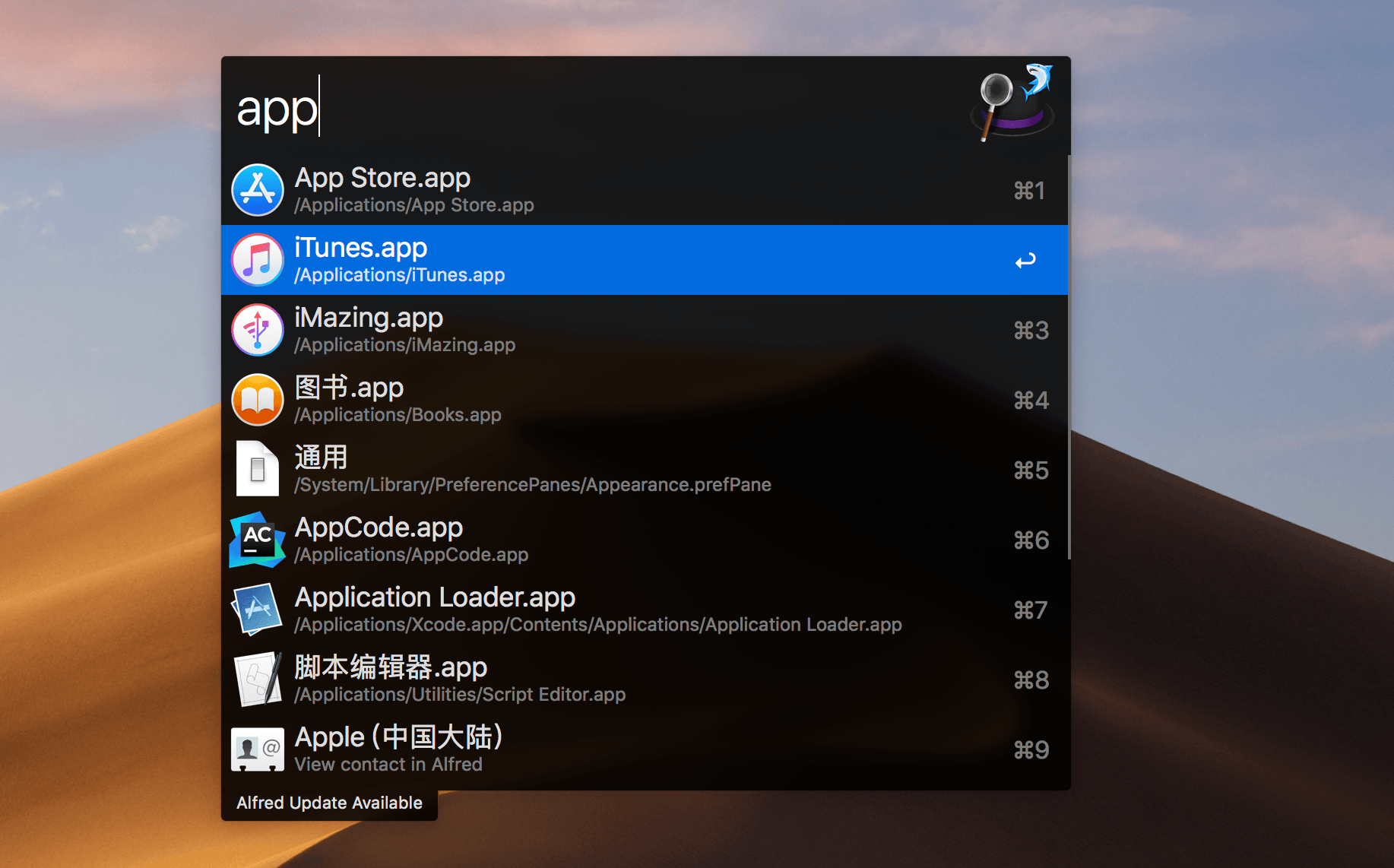Select the iMazing.app result title
Screen dimensions: 1394x868
click(x=369, y=318)
